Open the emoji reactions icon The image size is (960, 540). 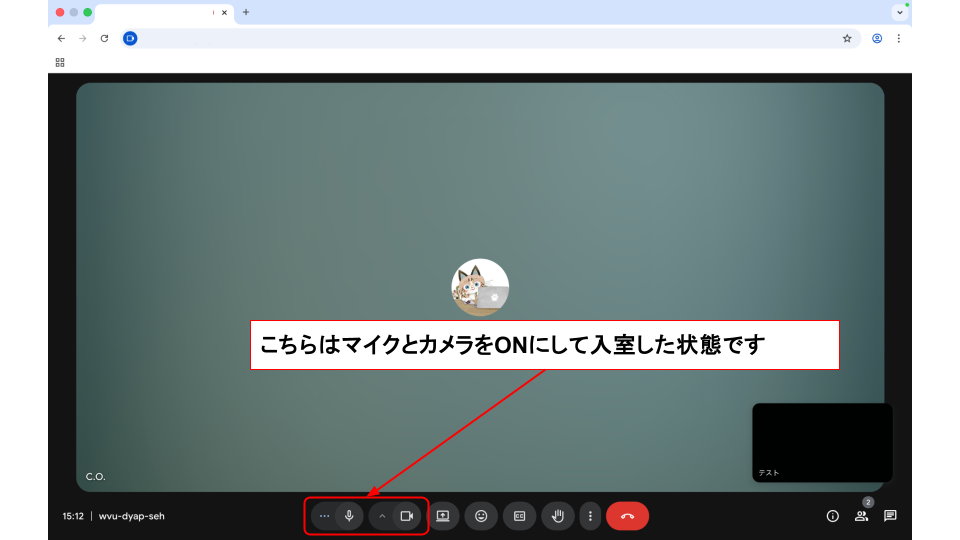pyautogui.click(x=481, y=516)
